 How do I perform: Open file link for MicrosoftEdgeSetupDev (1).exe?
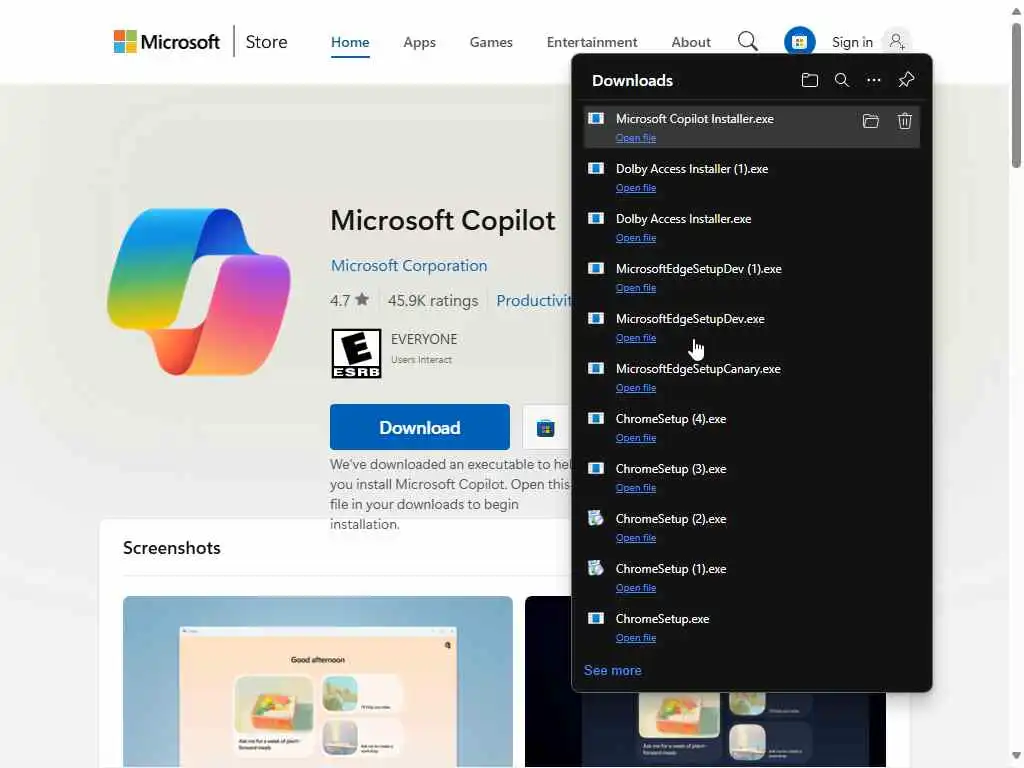tap(635, 288)
